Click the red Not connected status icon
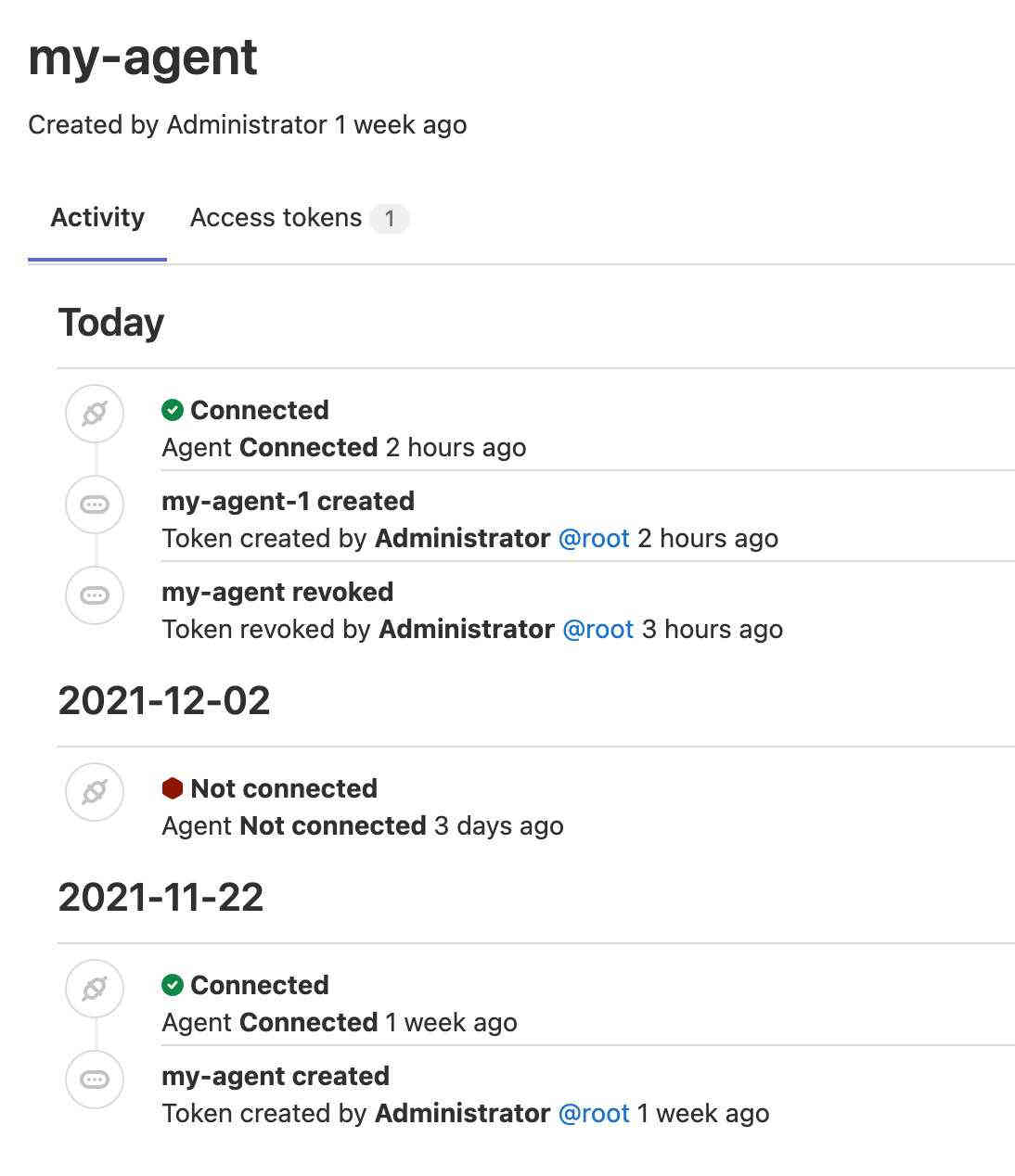Viewport: 1015px width, 1176px height. tap(173, 788)
